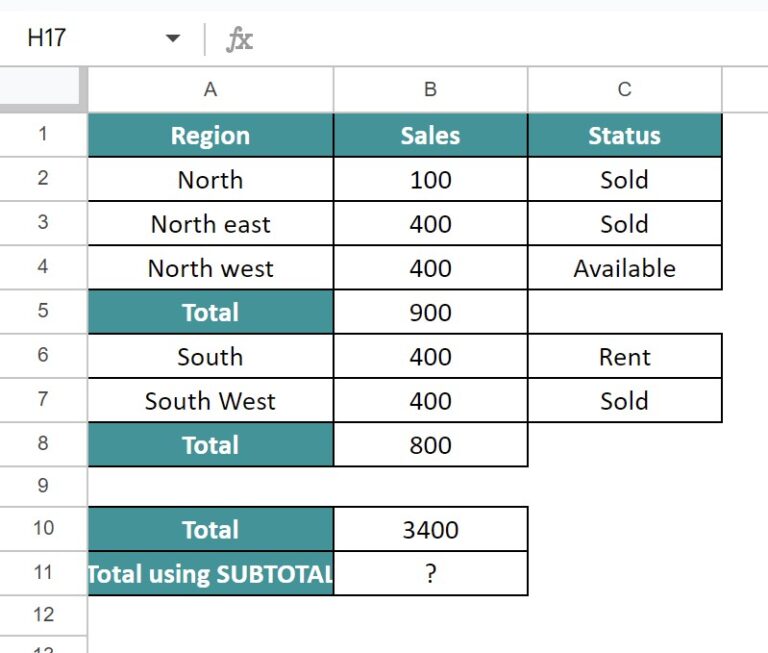Select the North east cell
The height and width of the screenshot is (653, 768).
(211, 223)
